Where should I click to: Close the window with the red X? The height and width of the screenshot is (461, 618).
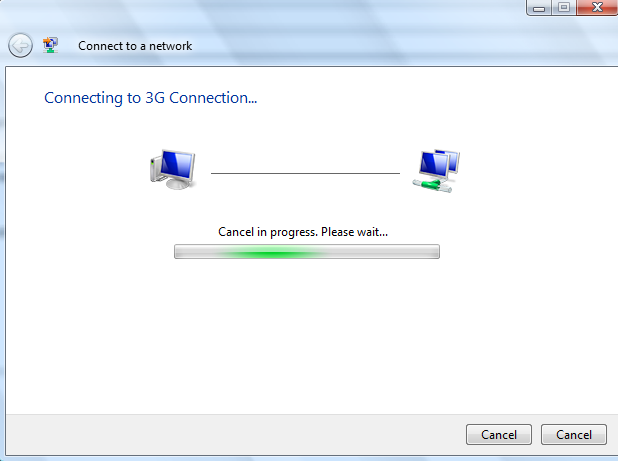[597, 7]
